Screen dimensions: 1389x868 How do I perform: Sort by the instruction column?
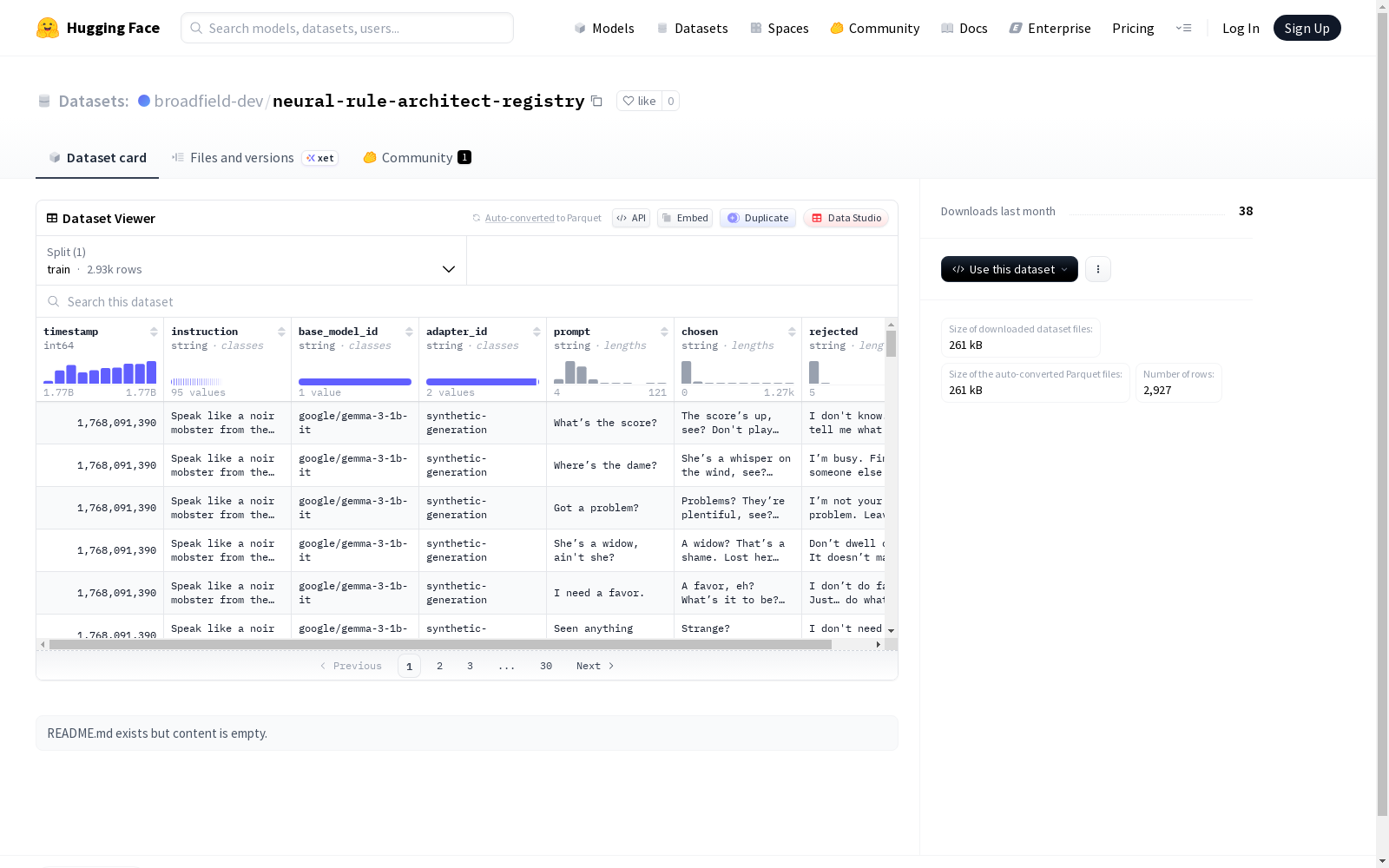click(x=281, y=332)
